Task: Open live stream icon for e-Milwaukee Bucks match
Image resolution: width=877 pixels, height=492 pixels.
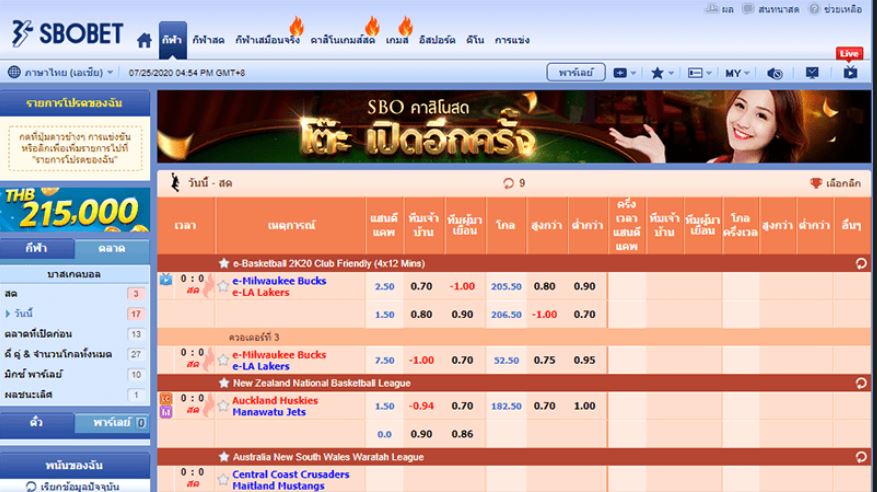Action: pos(166,279)
